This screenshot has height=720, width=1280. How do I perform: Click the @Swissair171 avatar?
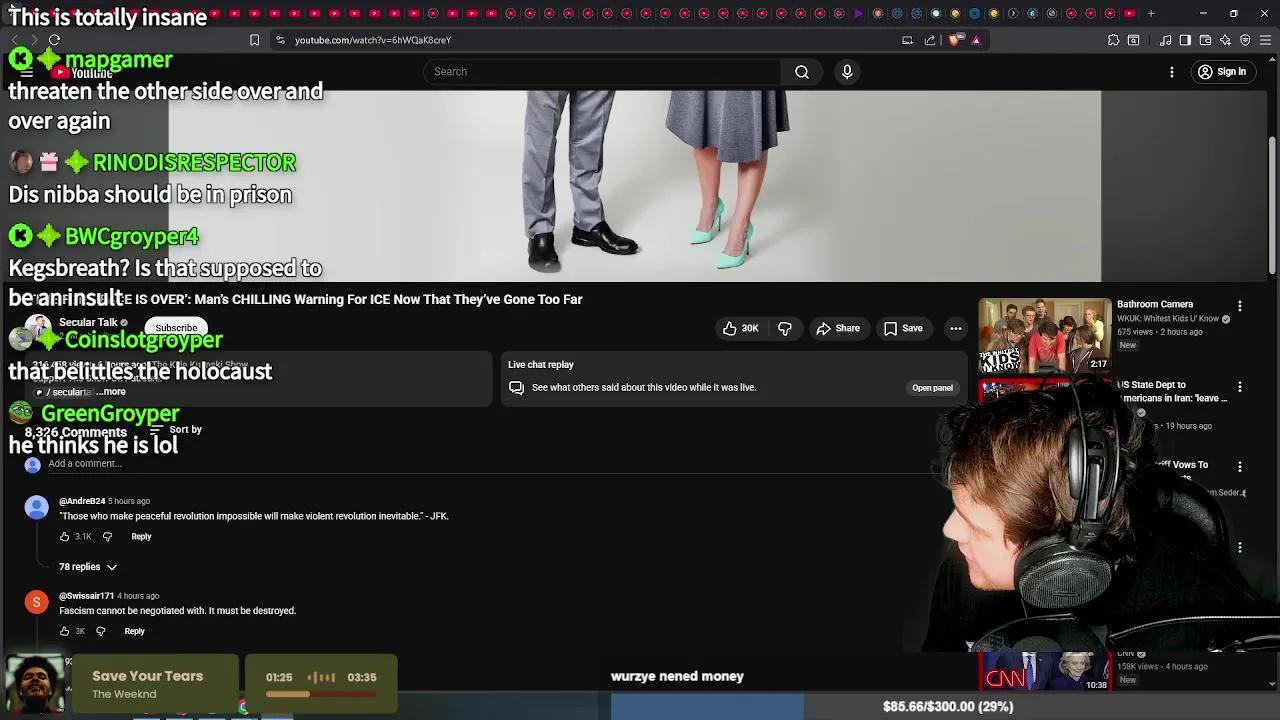[x=36, y=602]
